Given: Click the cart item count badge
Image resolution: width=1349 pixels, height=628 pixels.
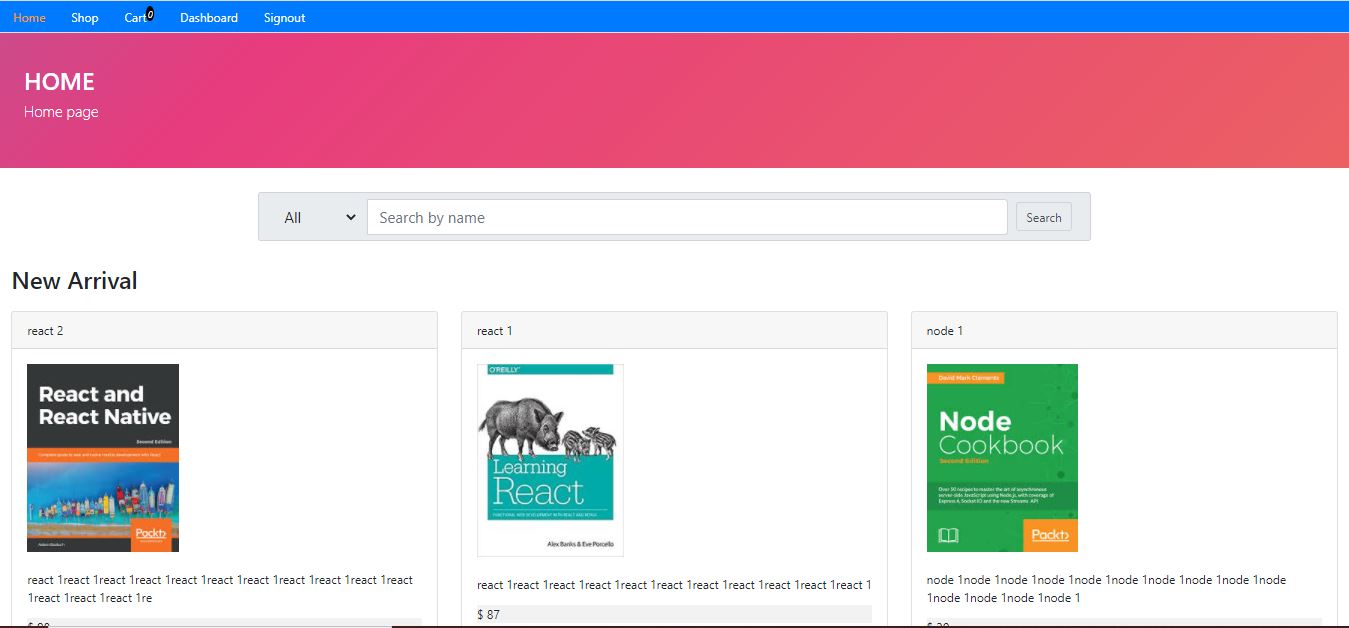Looking at the screenshot, I should pos(150,14).
